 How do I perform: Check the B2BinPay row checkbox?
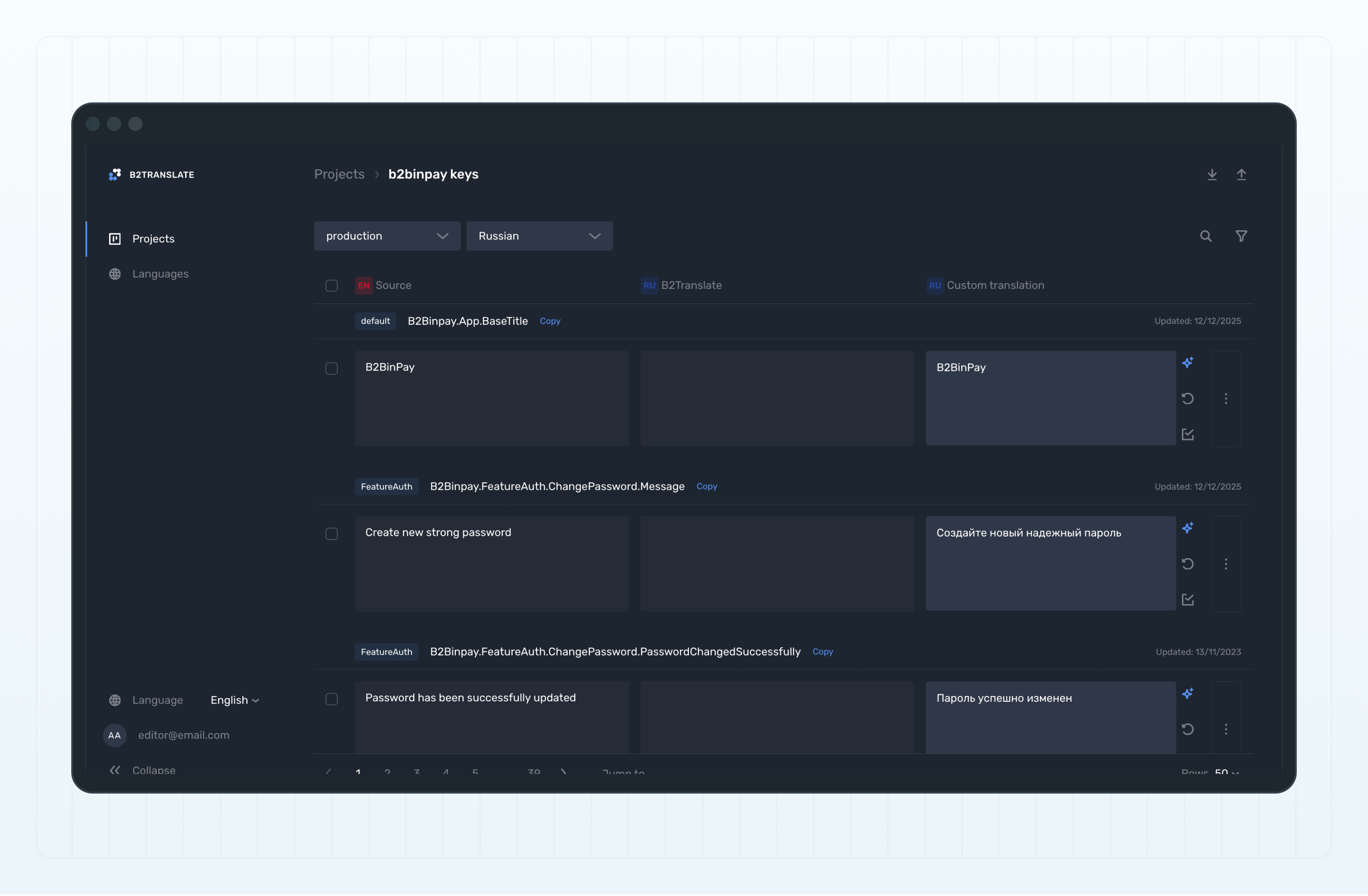[332, 368]
